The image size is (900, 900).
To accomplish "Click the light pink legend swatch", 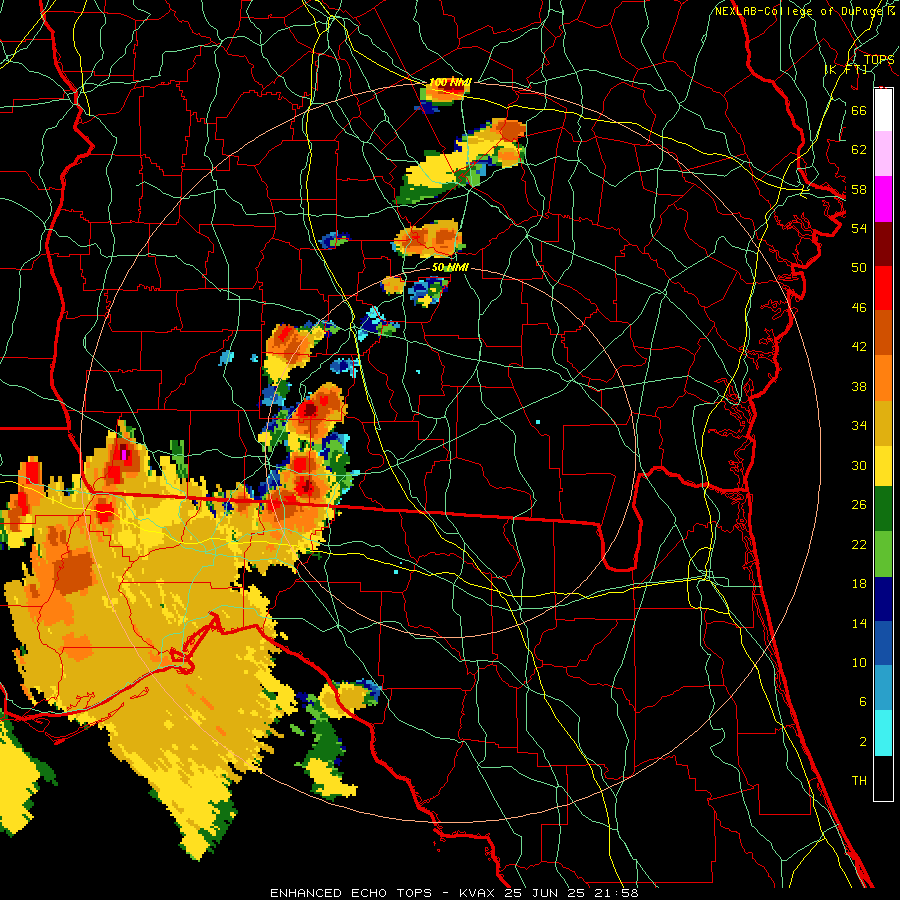I will (883, 153).
